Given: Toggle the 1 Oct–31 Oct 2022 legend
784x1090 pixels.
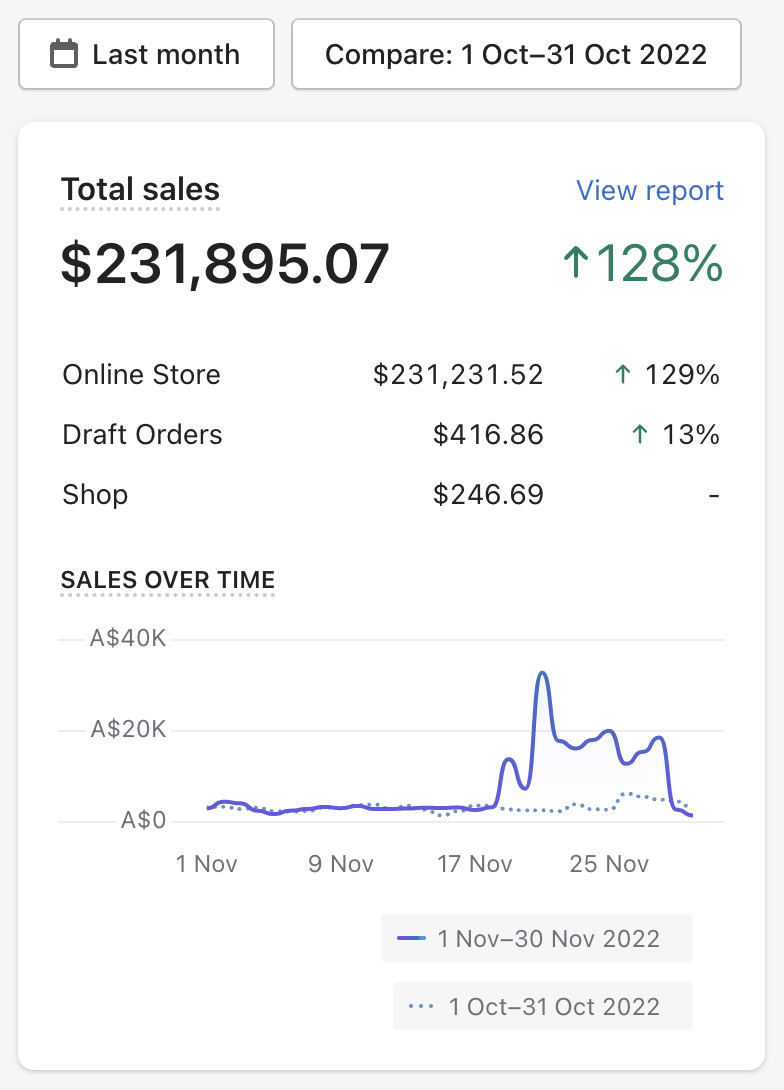Looking at the screenshot, I should [543, 1006].
